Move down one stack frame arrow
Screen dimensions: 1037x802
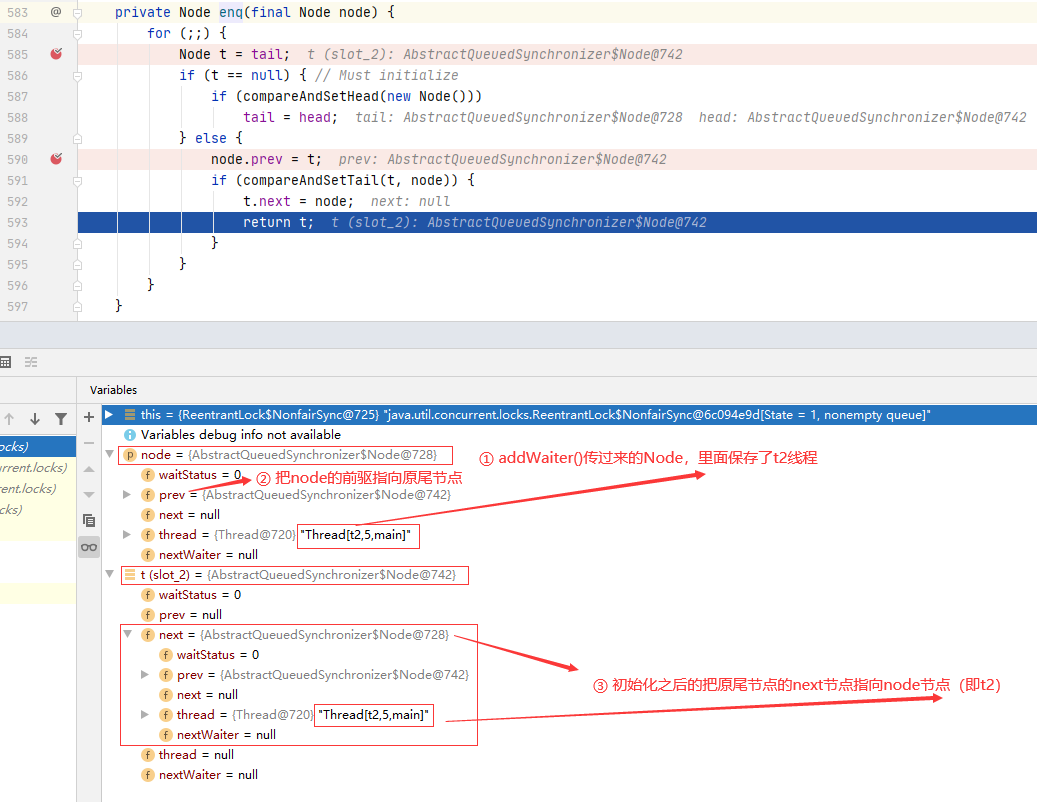point(35,419)
